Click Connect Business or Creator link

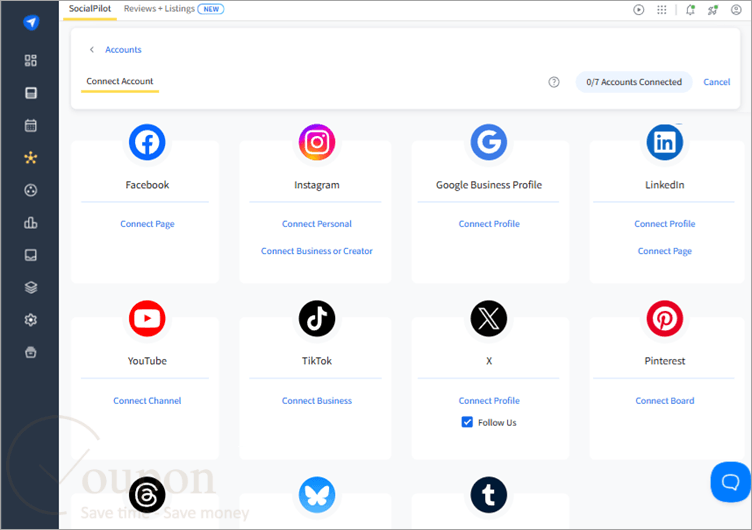(x=317, y=251)
